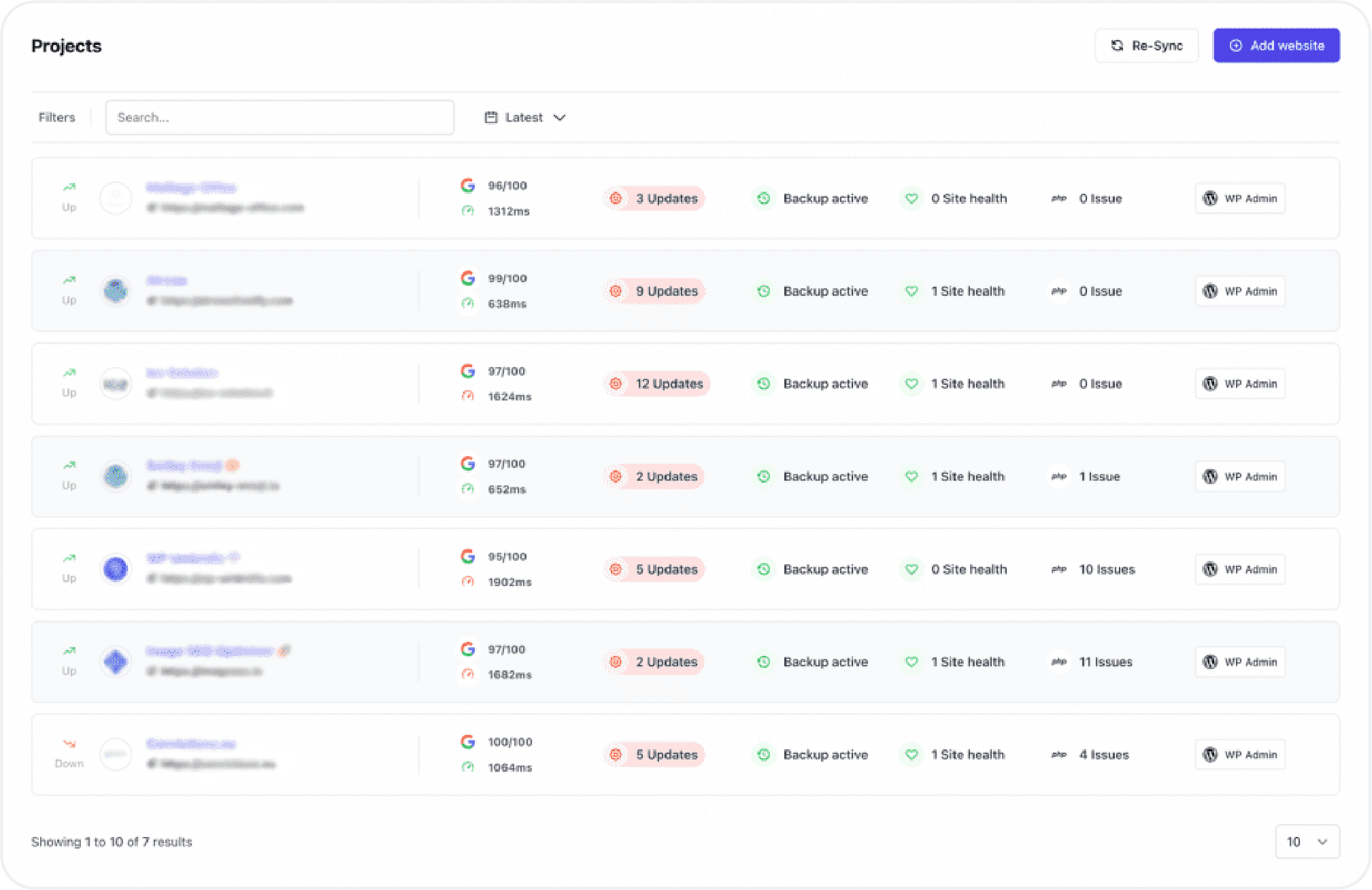Image resolution: width=1372 pixels, height=890 pixels.
Task: Click WP Admin in the first row
Action: (1240, 199)
